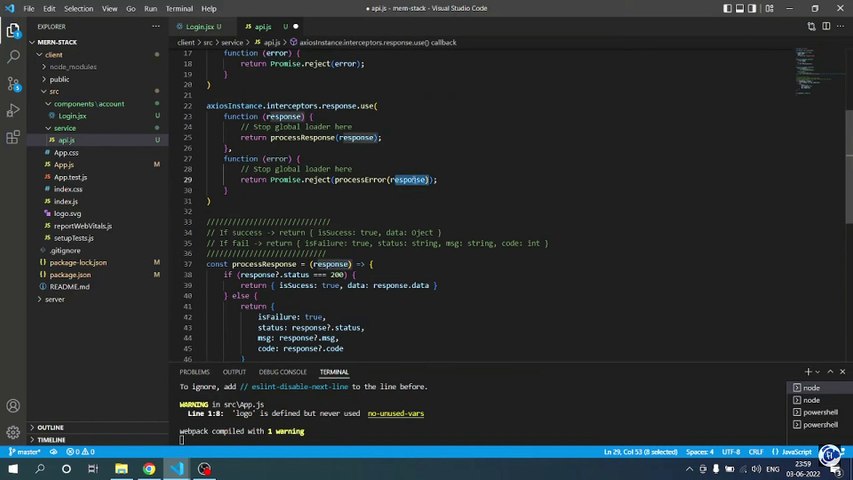Switch to the Login.jsx editor tab

pos(200,26)
